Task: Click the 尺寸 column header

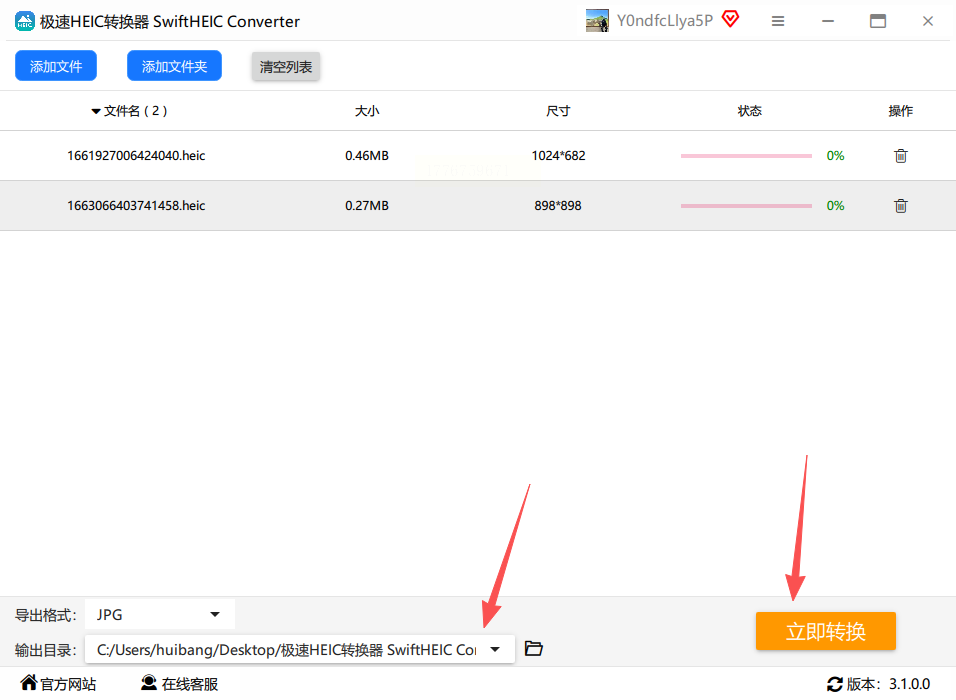Action: tap(558, 111)
